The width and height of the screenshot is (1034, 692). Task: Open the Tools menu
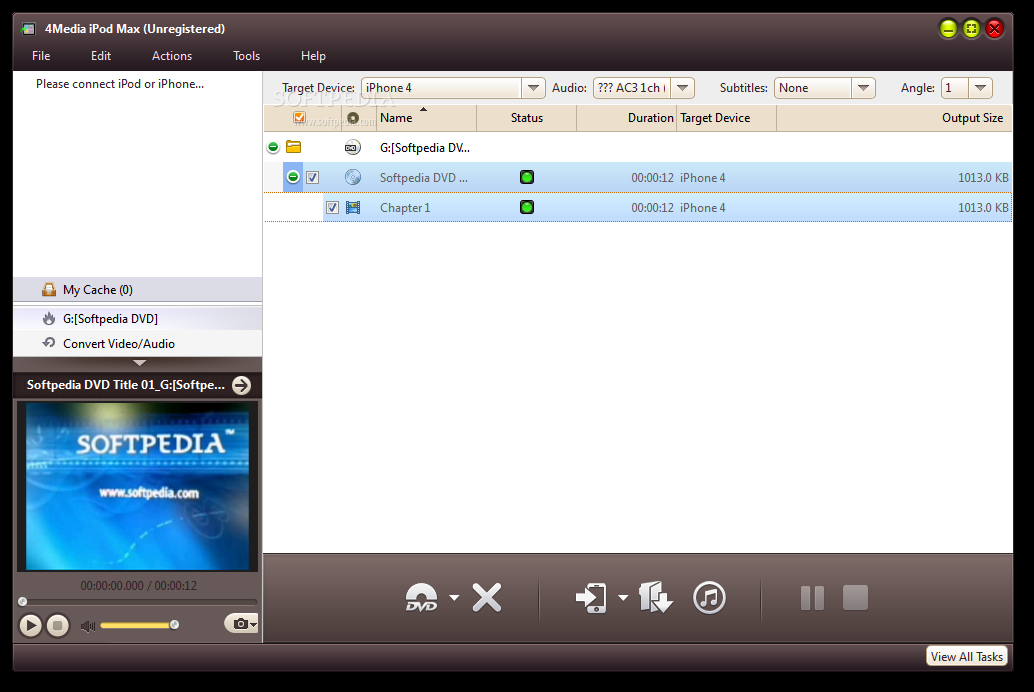[x=246, y=56]
